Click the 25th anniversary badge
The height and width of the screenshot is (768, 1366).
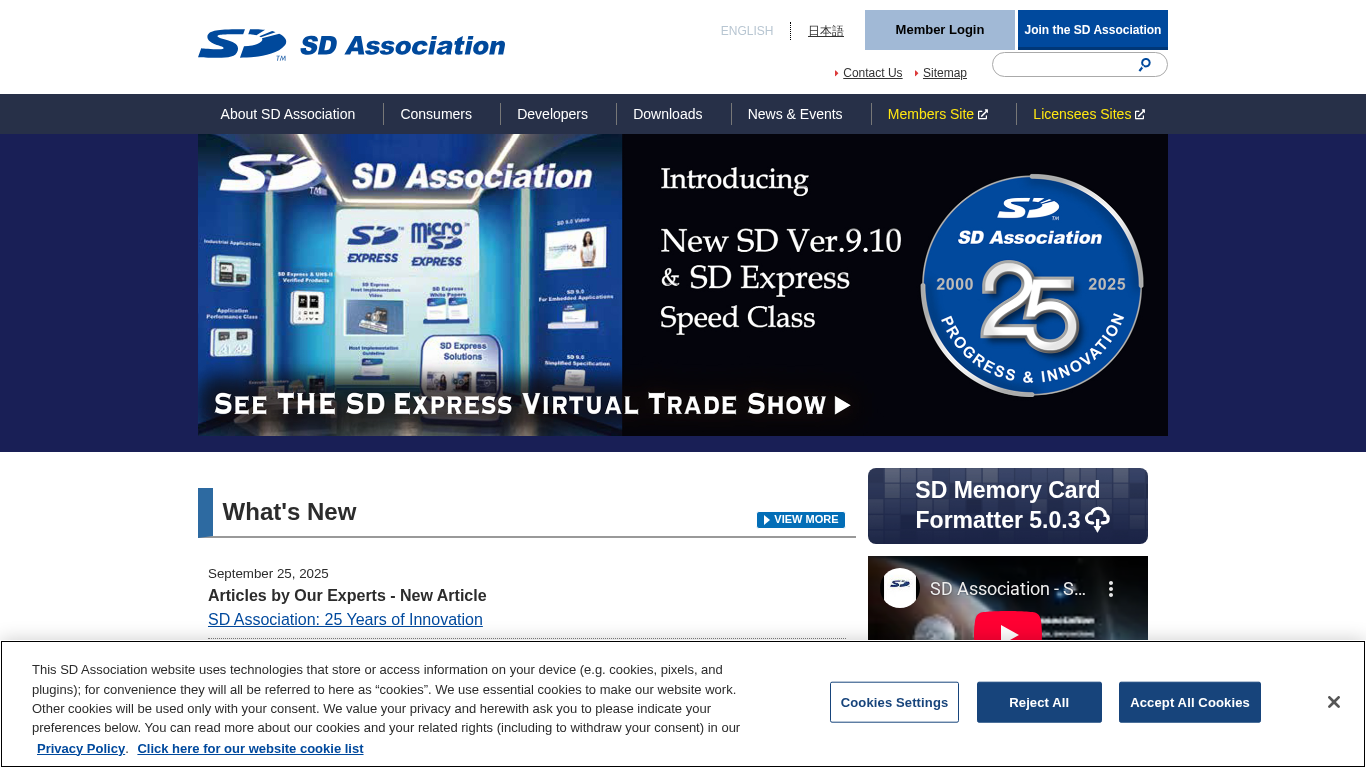pos(1032,285)
